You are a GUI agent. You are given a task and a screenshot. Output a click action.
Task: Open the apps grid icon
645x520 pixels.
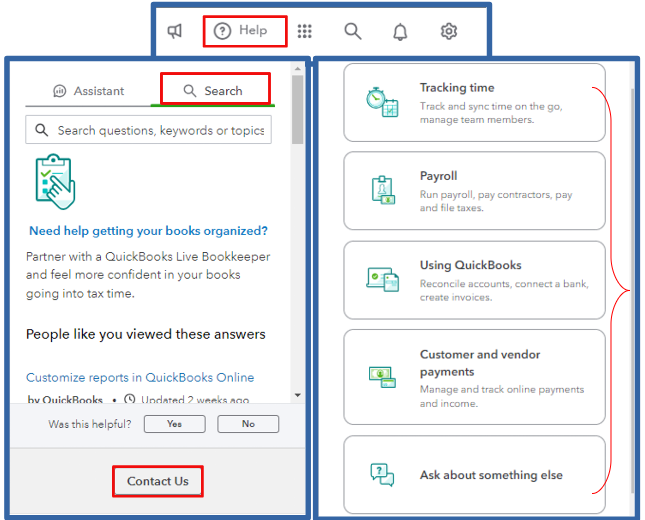(304, 31)
